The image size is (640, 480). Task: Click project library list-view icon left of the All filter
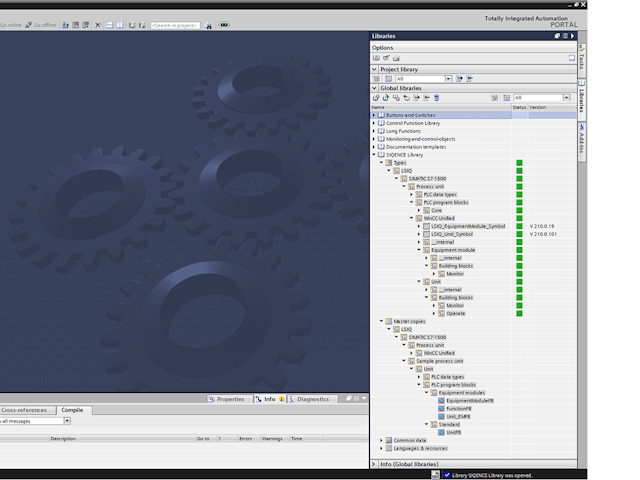pos(389,78)
